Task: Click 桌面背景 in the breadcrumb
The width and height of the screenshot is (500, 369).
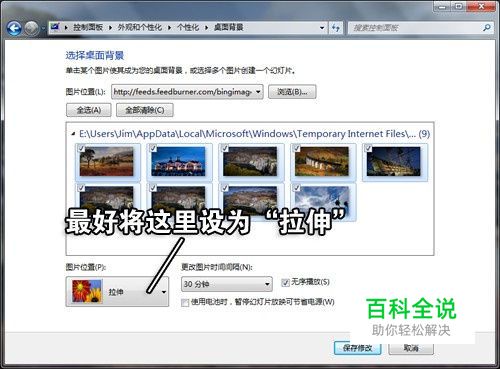Action: pyautogui.click(x=229, y=27)
